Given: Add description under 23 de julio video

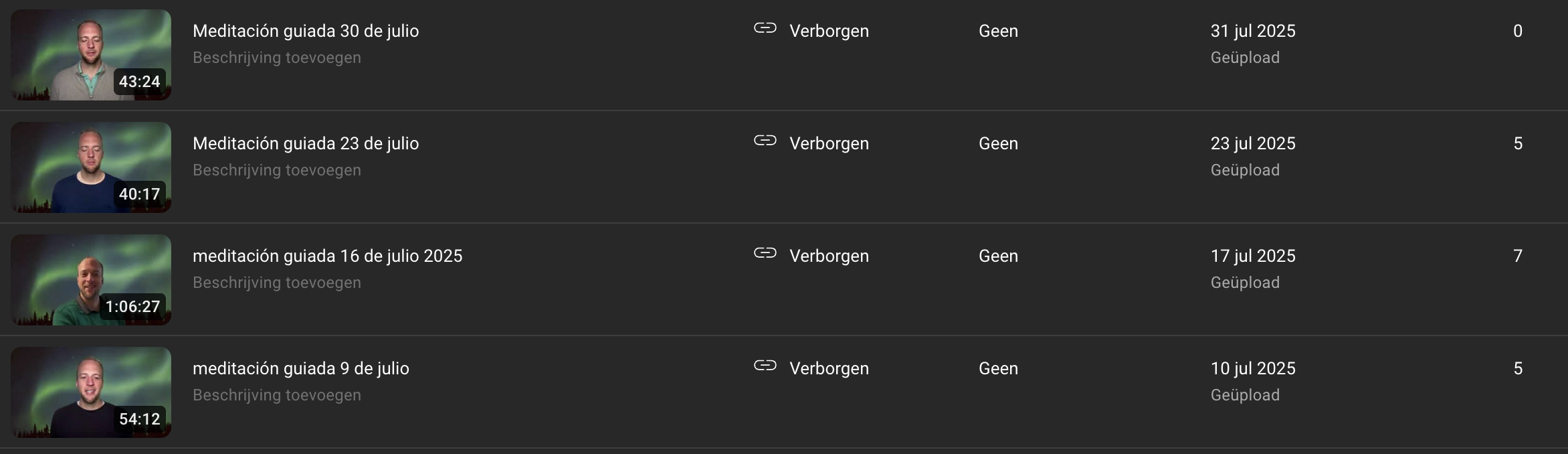Looking at the screenshot, I should (x=277, y=170).
